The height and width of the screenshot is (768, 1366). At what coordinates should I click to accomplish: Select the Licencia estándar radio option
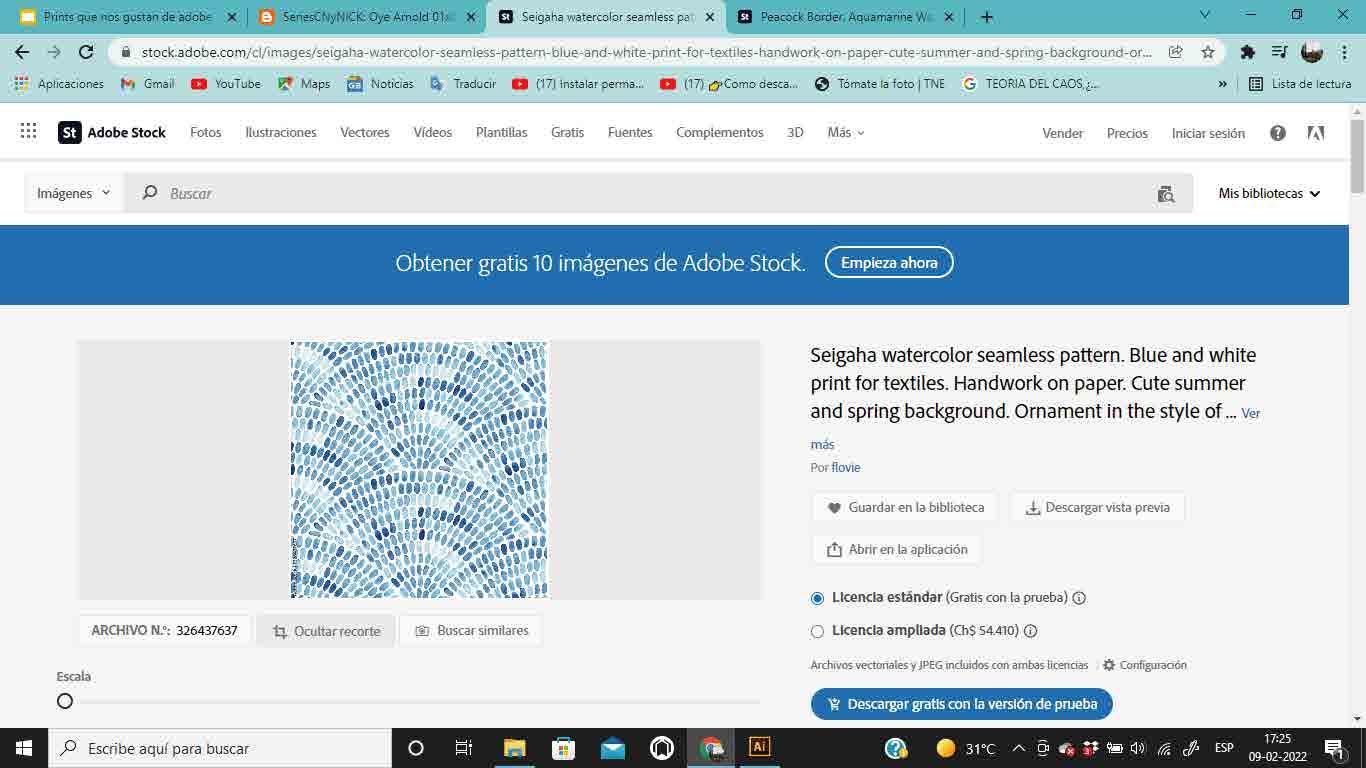[x=817, y=598]
